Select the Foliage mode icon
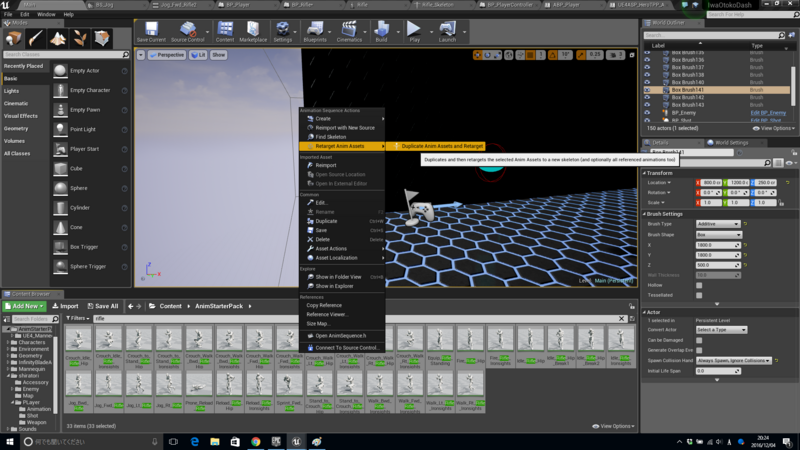The image size is (800, 450). (x=80, y=38)
